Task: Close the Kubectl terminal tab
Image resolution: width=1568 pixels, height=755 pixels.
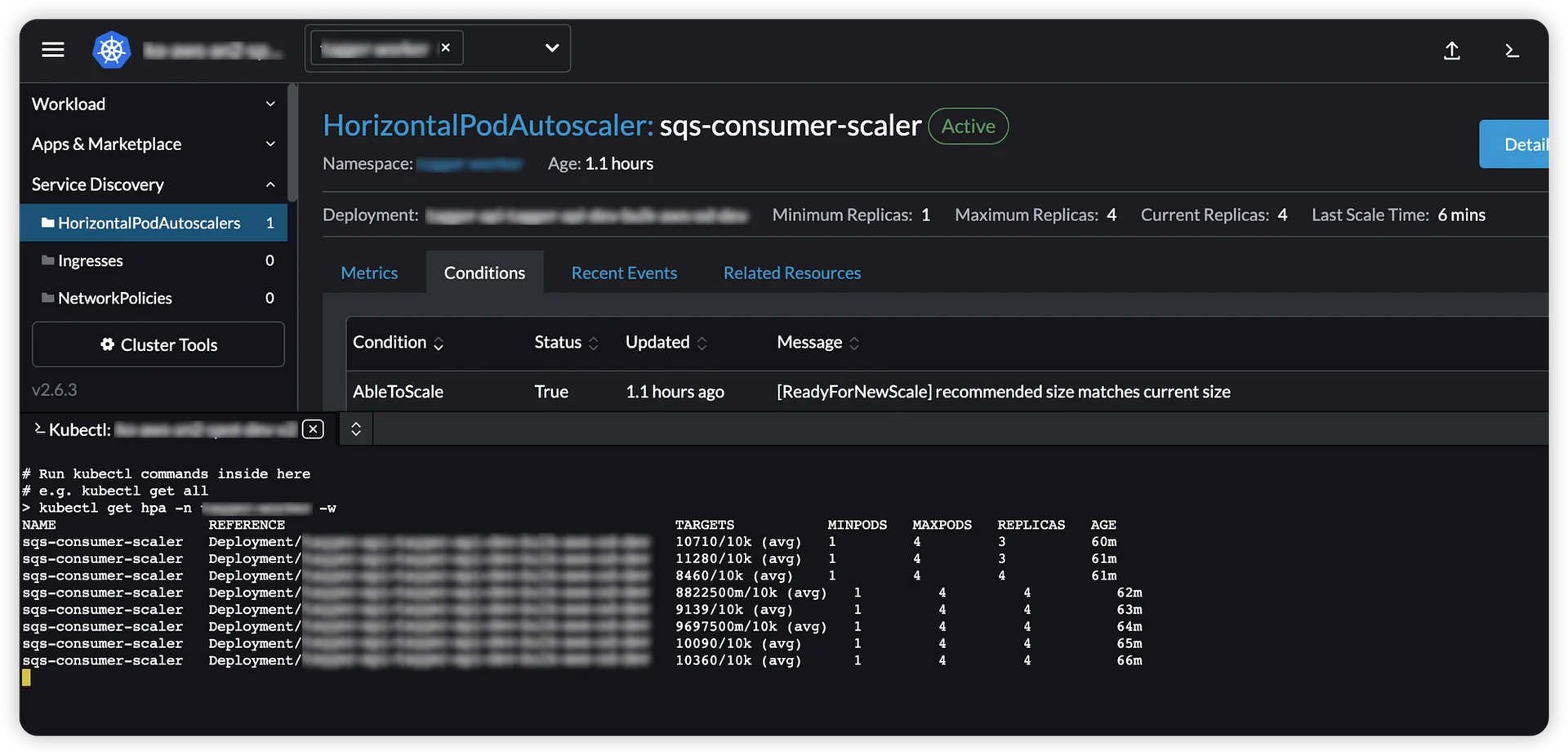Action: click(313, 429)
